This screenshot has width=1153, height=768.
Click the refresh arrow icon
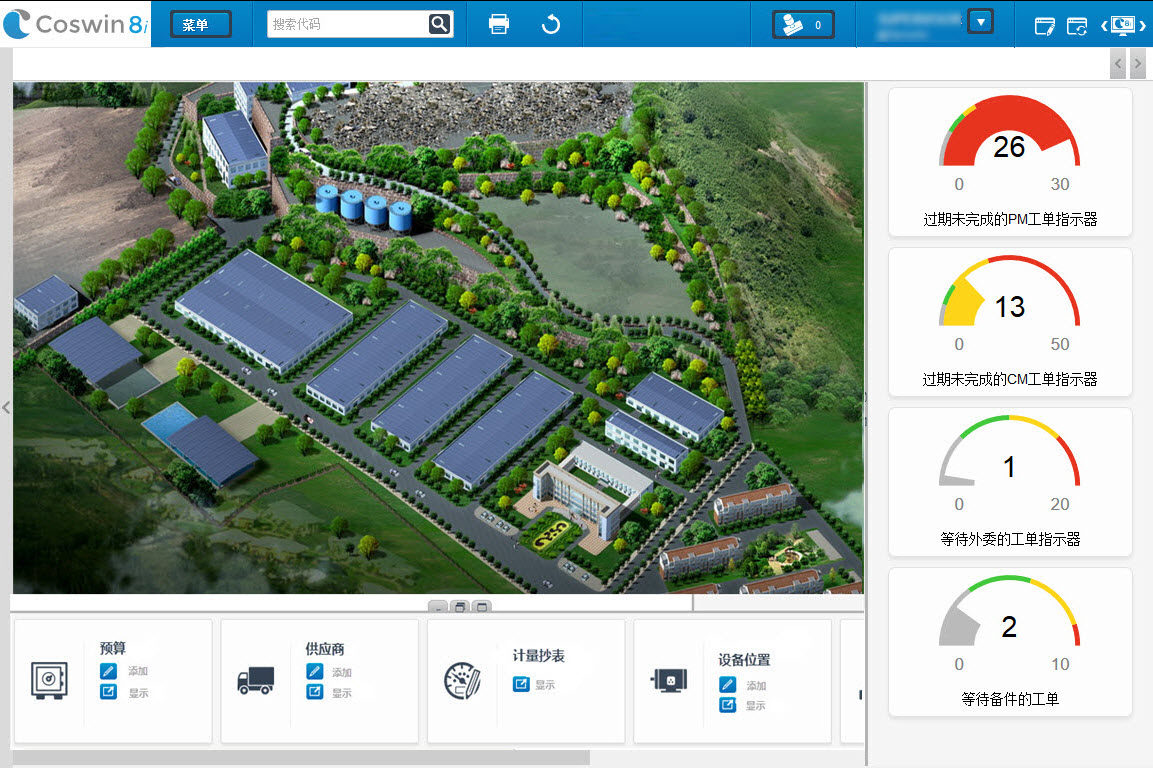(551, 24)
